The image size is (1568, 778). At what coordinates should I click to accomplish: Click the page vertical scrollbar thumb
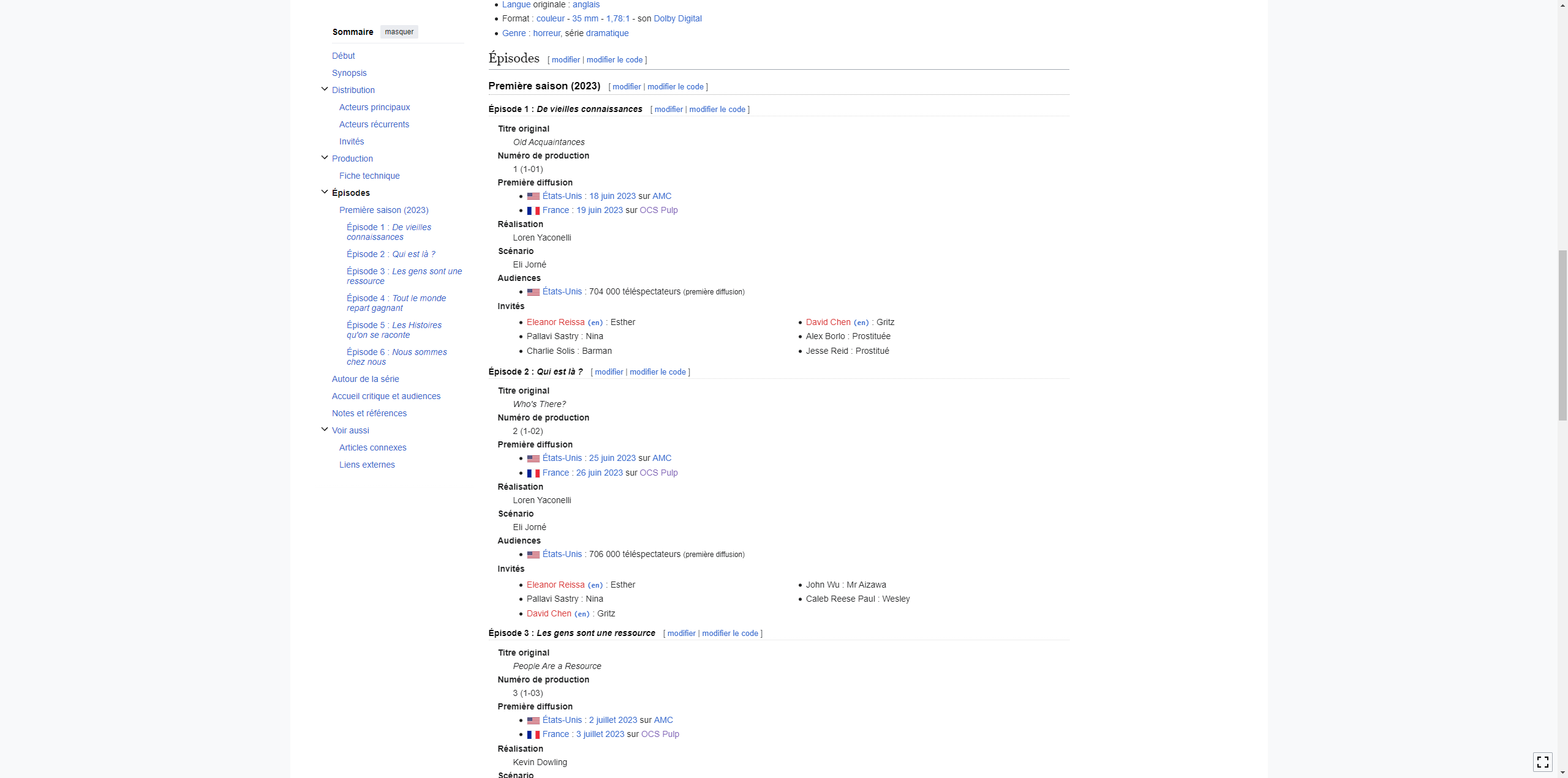pyautogui.click(x=1562, y=335)
